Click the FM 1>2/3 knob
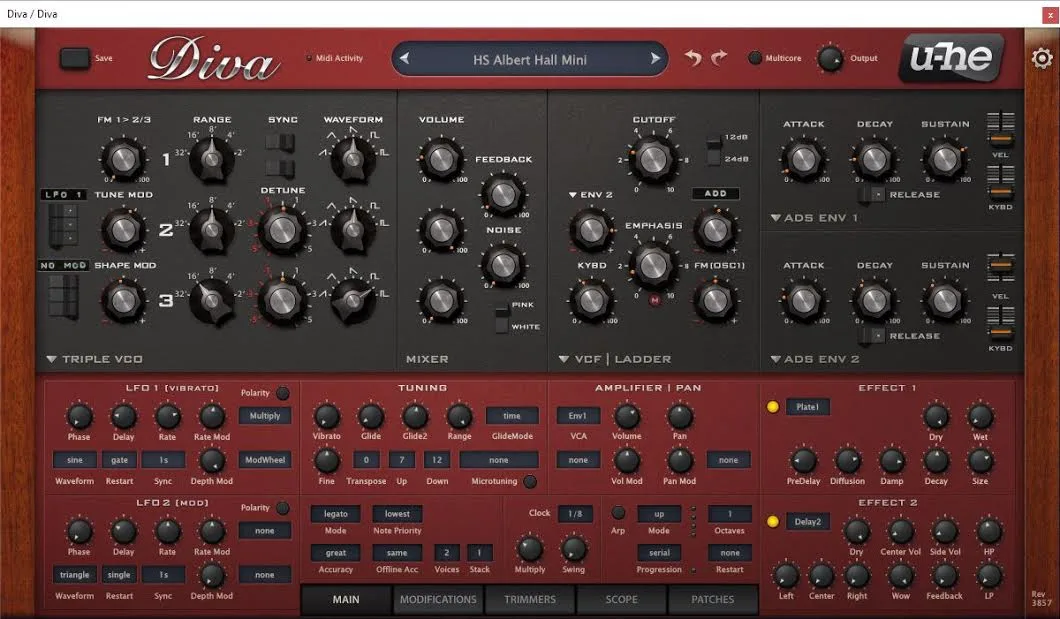The width and height of the screenshot is (1060, 619). [123, 159]
